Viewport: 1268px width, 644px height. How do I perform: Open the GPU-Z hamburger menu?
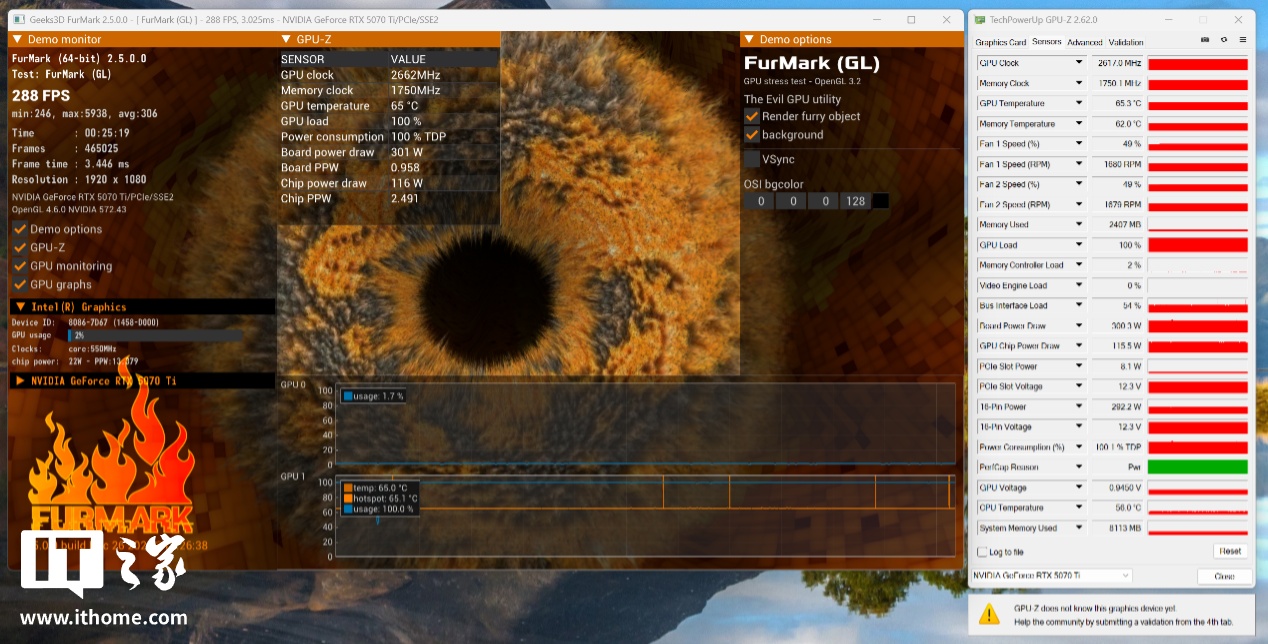[1242, 40]
